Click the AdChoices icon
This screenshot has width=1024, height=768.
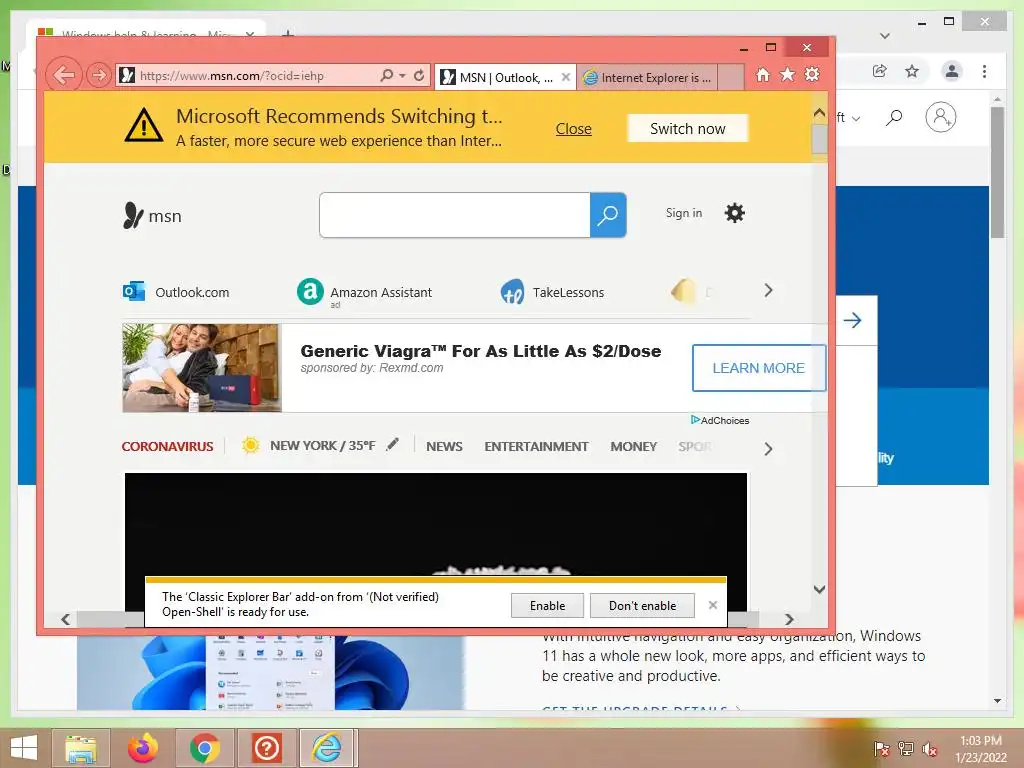click(696, 420)
